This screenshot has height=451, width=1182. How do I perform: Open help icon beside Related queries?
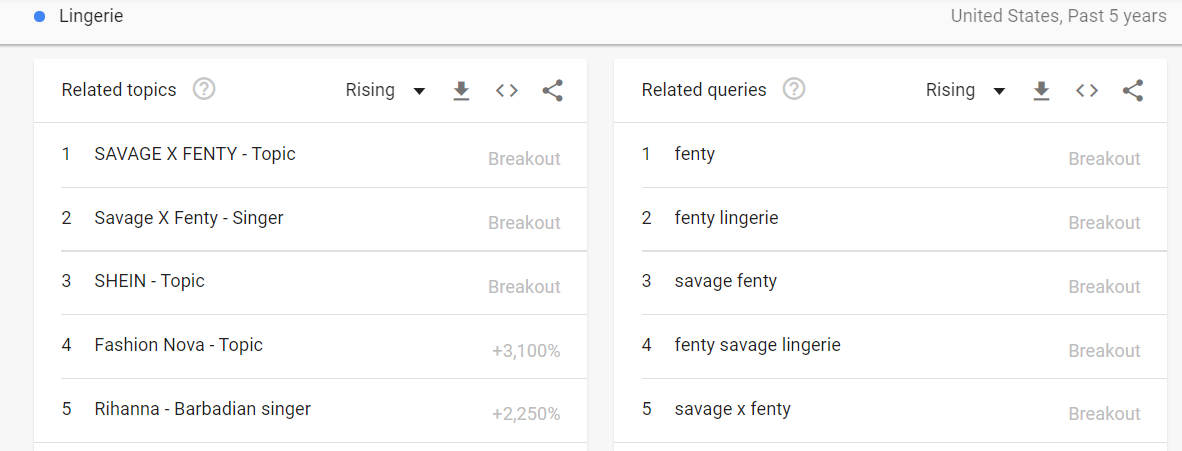[794, 90]
